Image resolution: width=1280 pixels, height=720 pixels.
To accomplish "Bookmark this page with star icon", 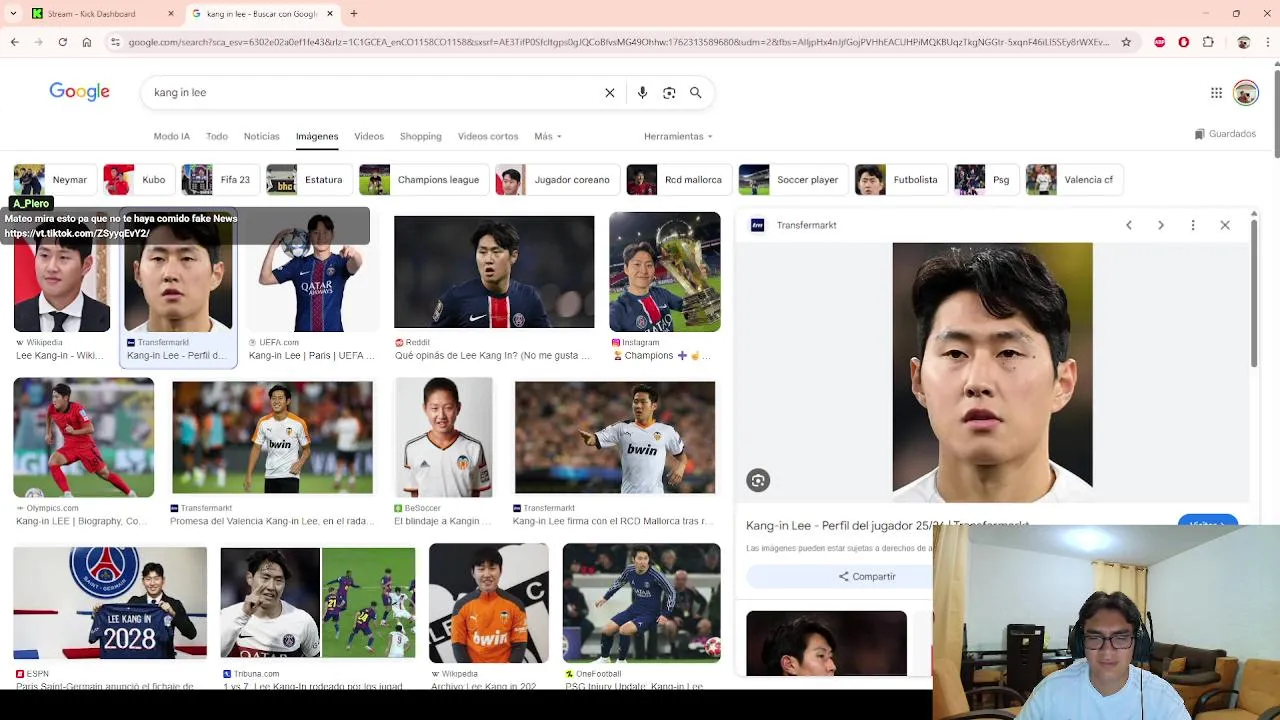I will (x=1126, y=42).
